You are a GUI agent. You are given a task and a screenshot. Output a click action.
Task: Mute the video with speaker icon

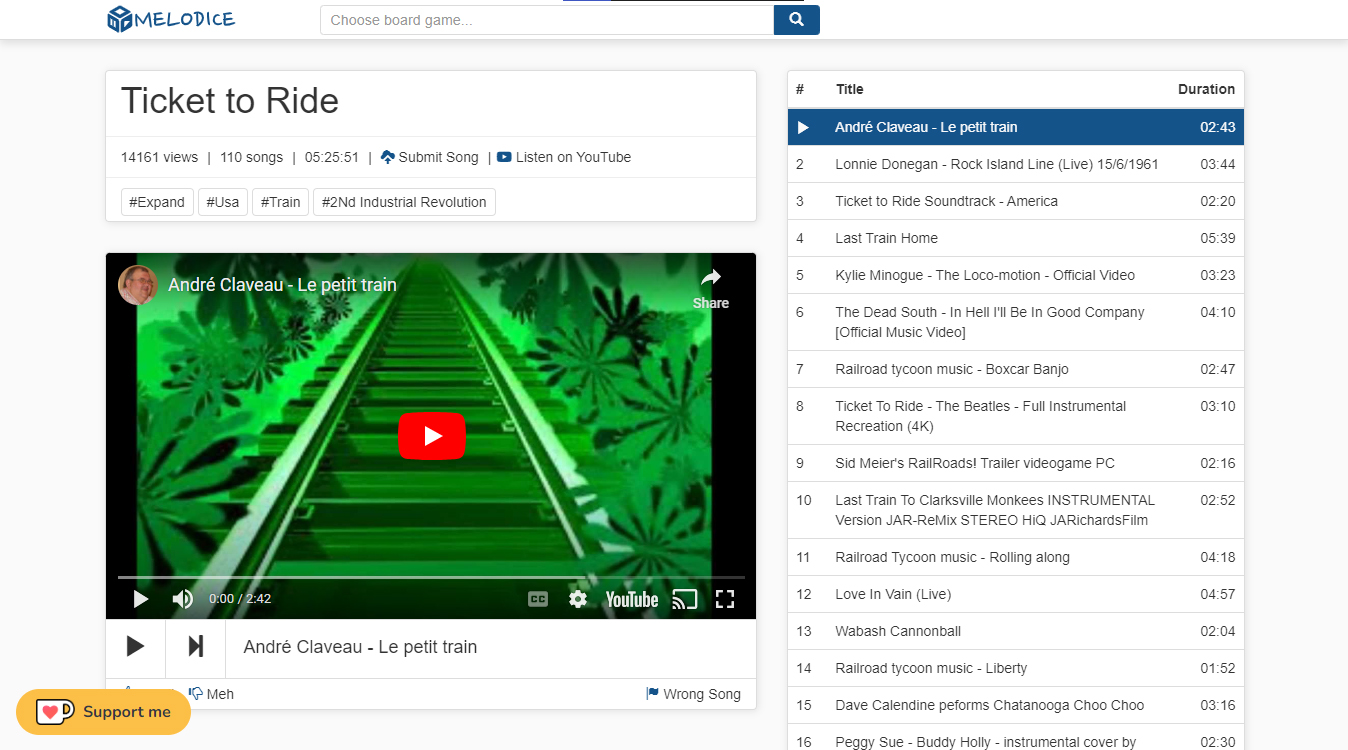click(183, 599)
